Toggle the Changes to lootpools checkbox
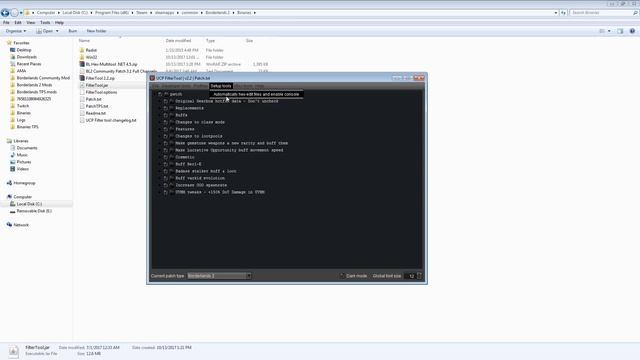Viewport: 640px width, 360px height. coord(166,136)
